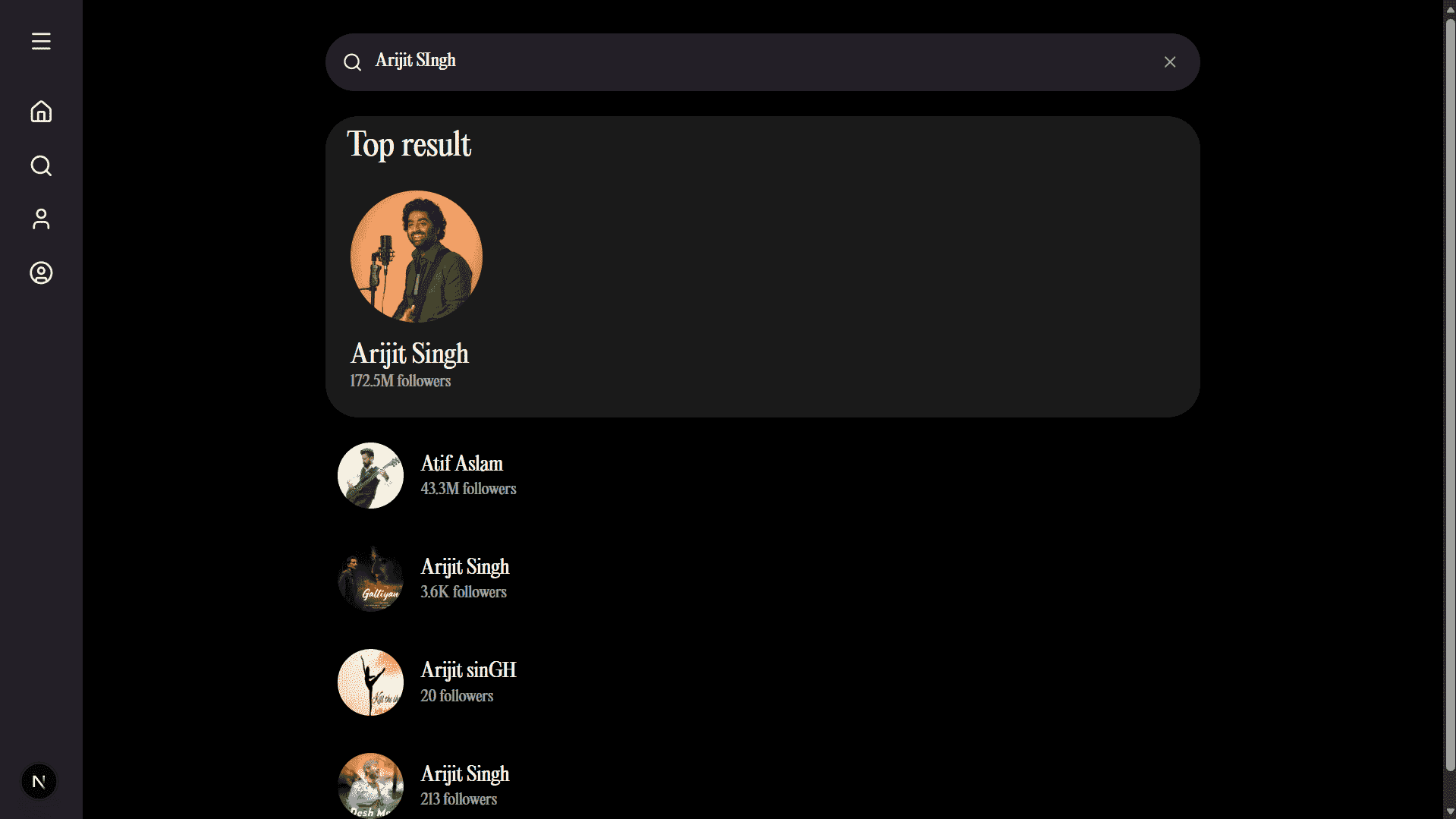The image size is (1456, 819).
Task: Click the Galtiyan thumbnail avatar
Action: 370,579
